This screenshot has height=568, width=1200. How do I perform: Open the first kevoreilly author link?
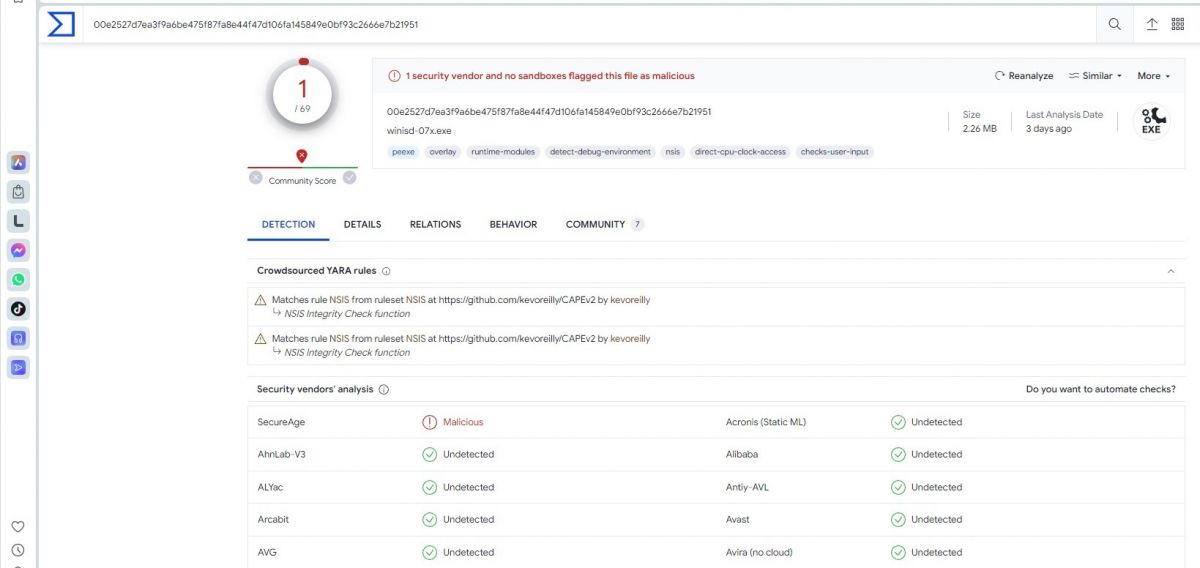630,299
